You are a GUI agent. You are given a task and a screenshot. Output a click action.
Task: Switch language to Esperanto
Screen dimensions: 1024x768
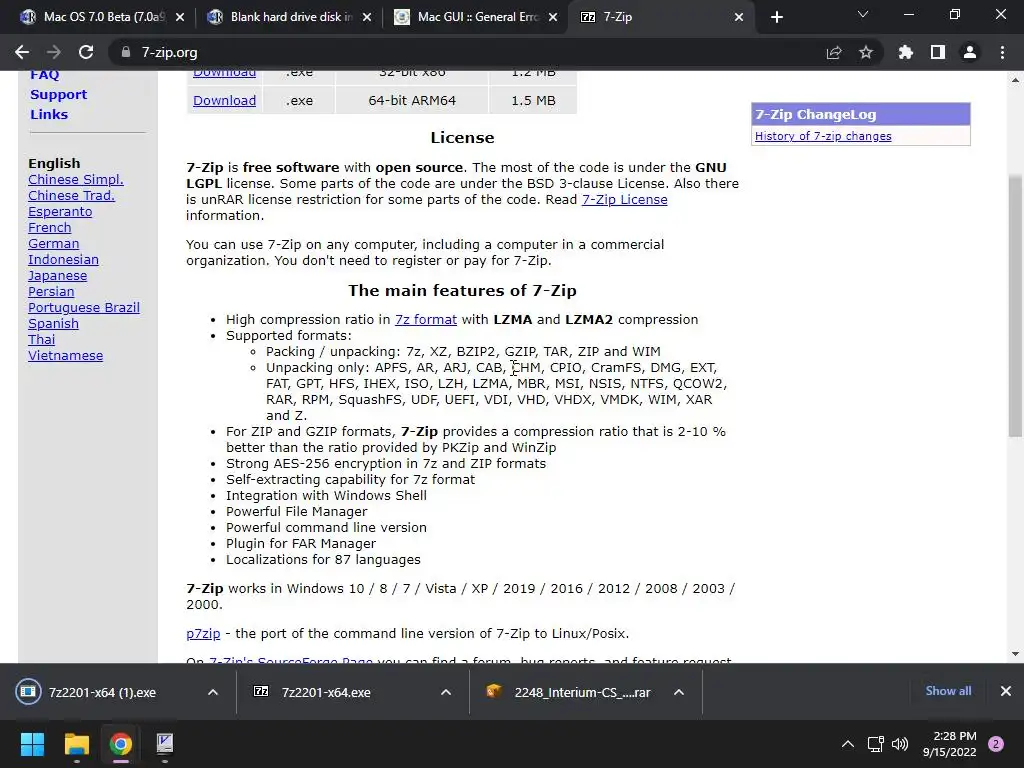60,212
